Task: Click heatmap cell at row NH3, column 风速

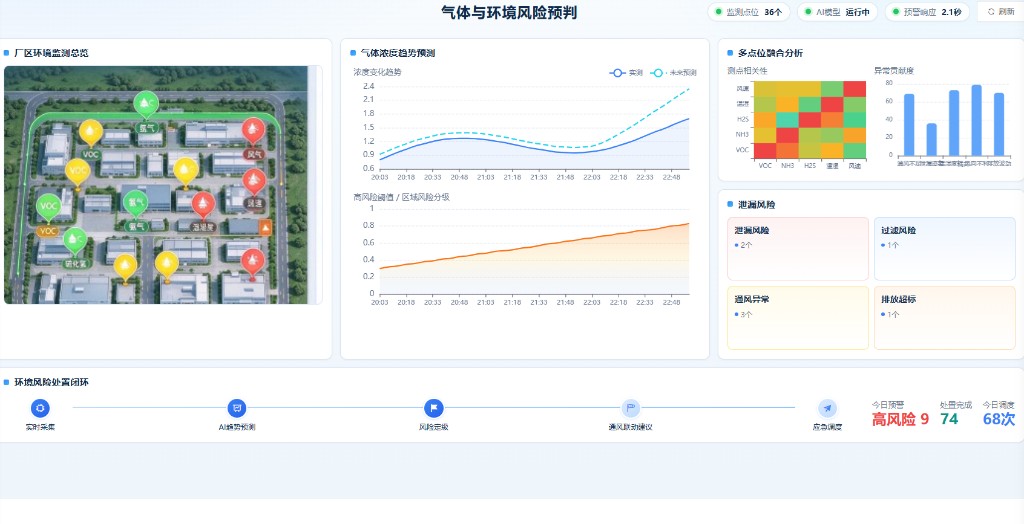Action: click(x=855, y=135)
